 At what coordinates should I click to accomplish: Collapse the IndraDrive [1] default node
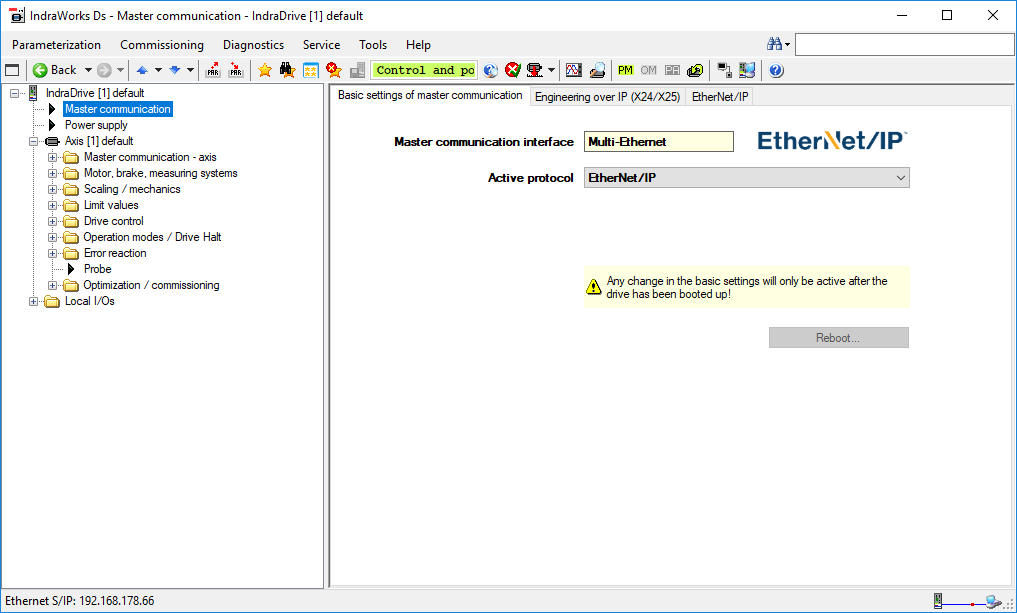(x=15, y=93)
